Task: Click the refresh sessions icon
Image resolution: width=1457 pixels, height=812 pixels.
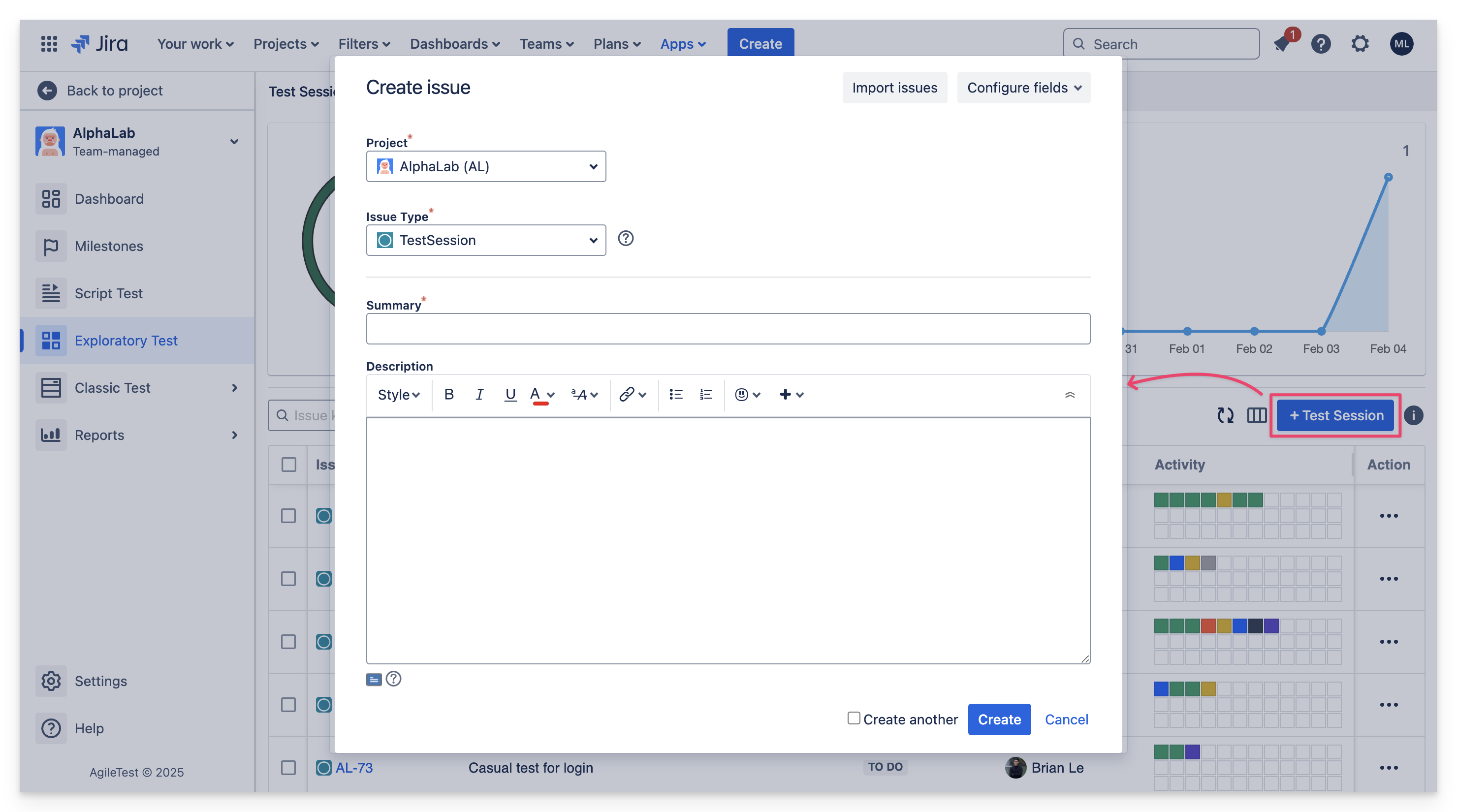Action: click(1225, 416)
